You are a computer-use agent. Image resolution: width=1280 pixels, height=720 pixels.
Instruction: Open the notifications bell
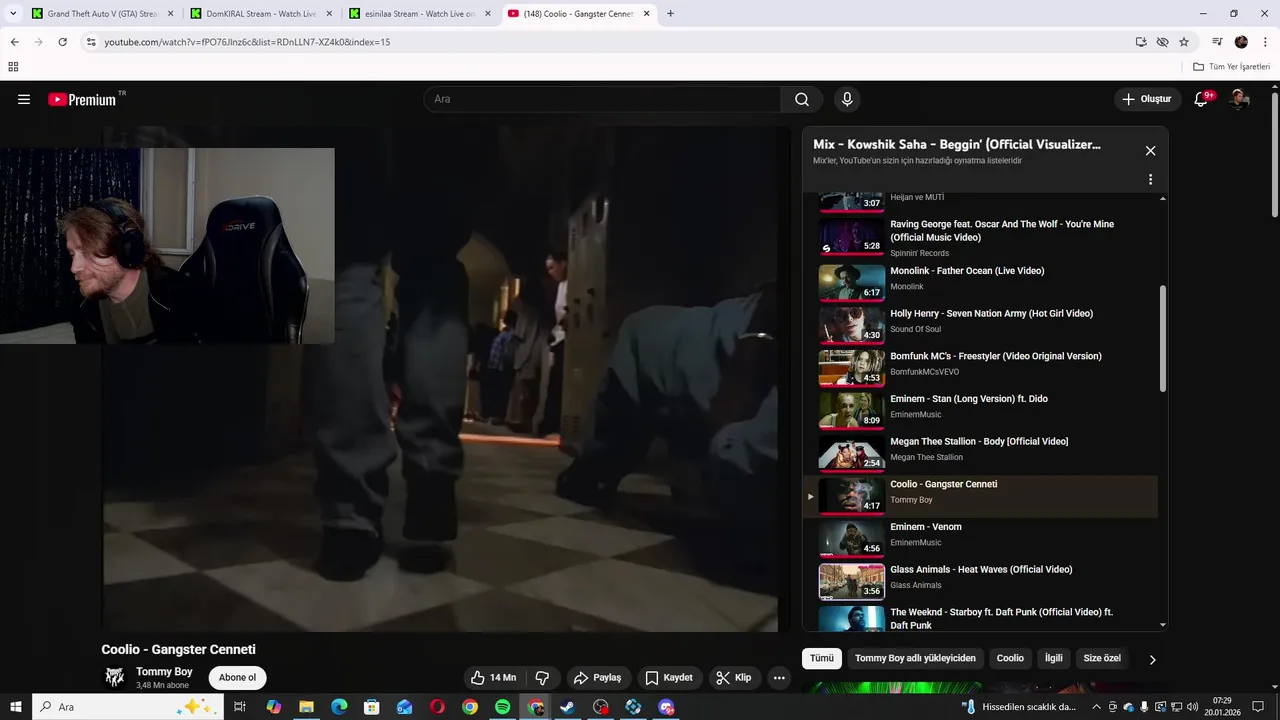1202,99
